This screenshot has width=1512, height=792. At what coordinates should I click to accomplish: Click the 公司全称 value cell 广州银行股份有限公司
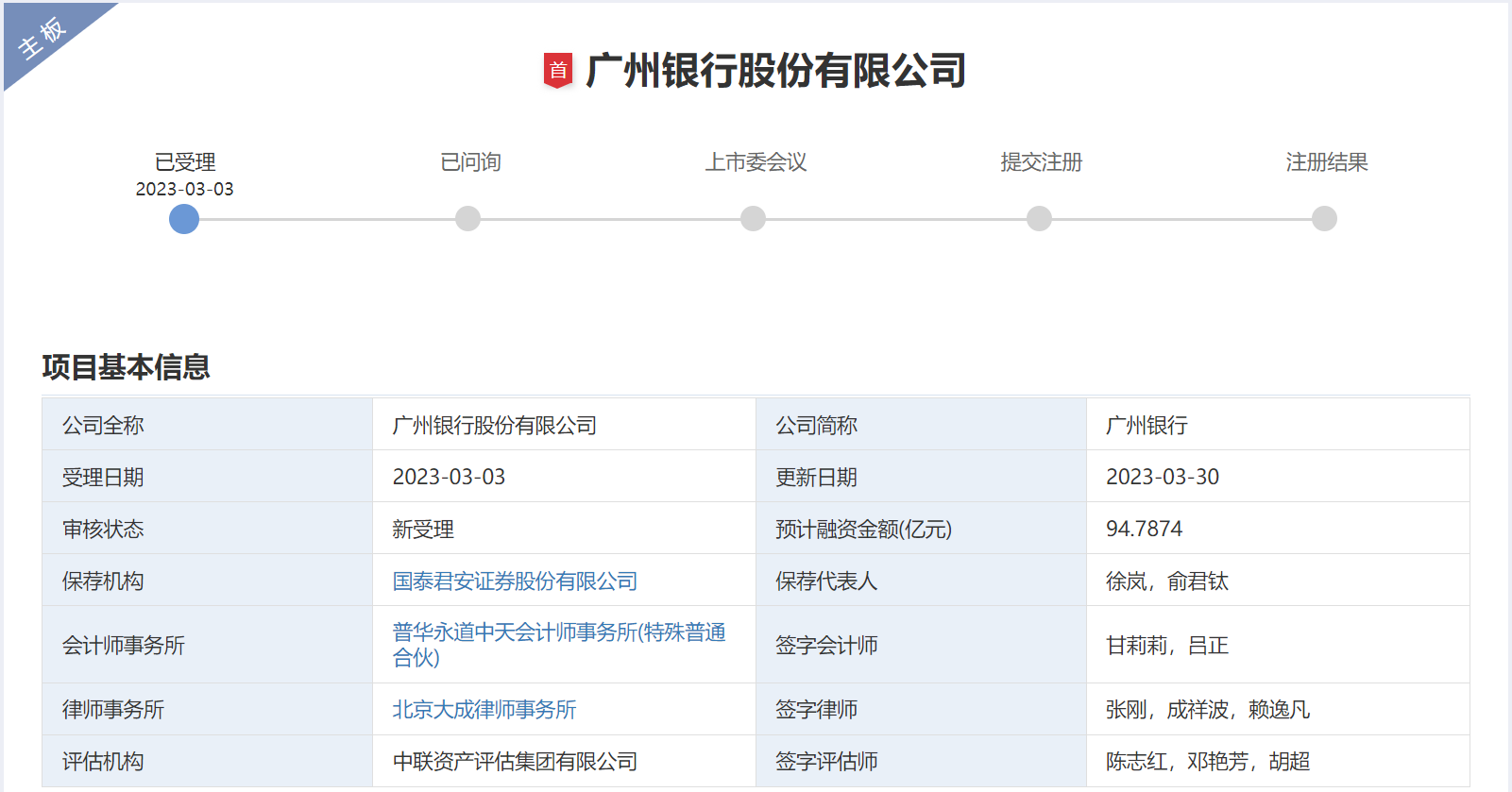click(564, 425)
